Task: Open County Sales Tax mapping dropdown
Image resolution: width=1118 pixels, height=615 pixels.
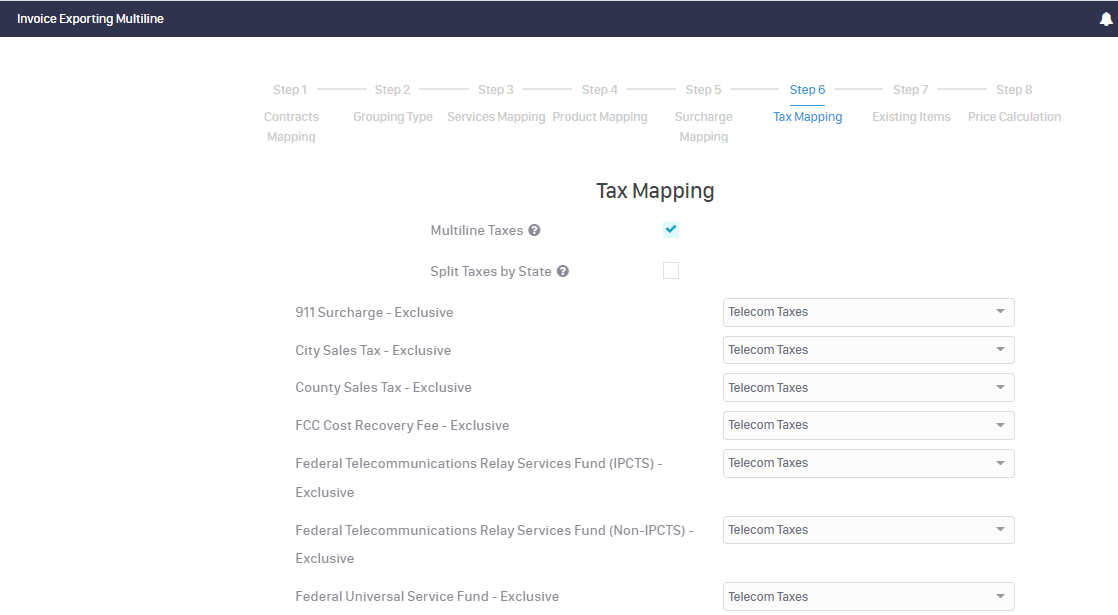Action: (x=868, y=388)
